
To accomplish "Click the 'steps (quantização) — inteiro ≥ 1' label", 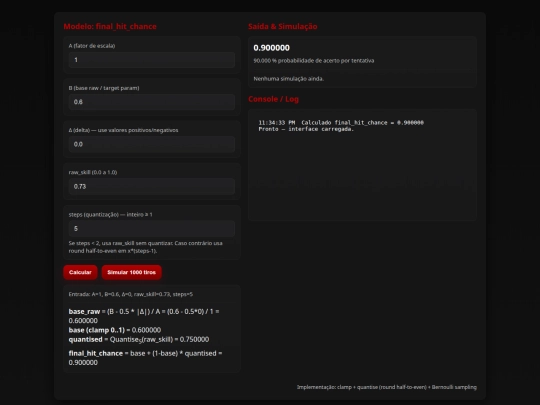I will click(111, 215).
